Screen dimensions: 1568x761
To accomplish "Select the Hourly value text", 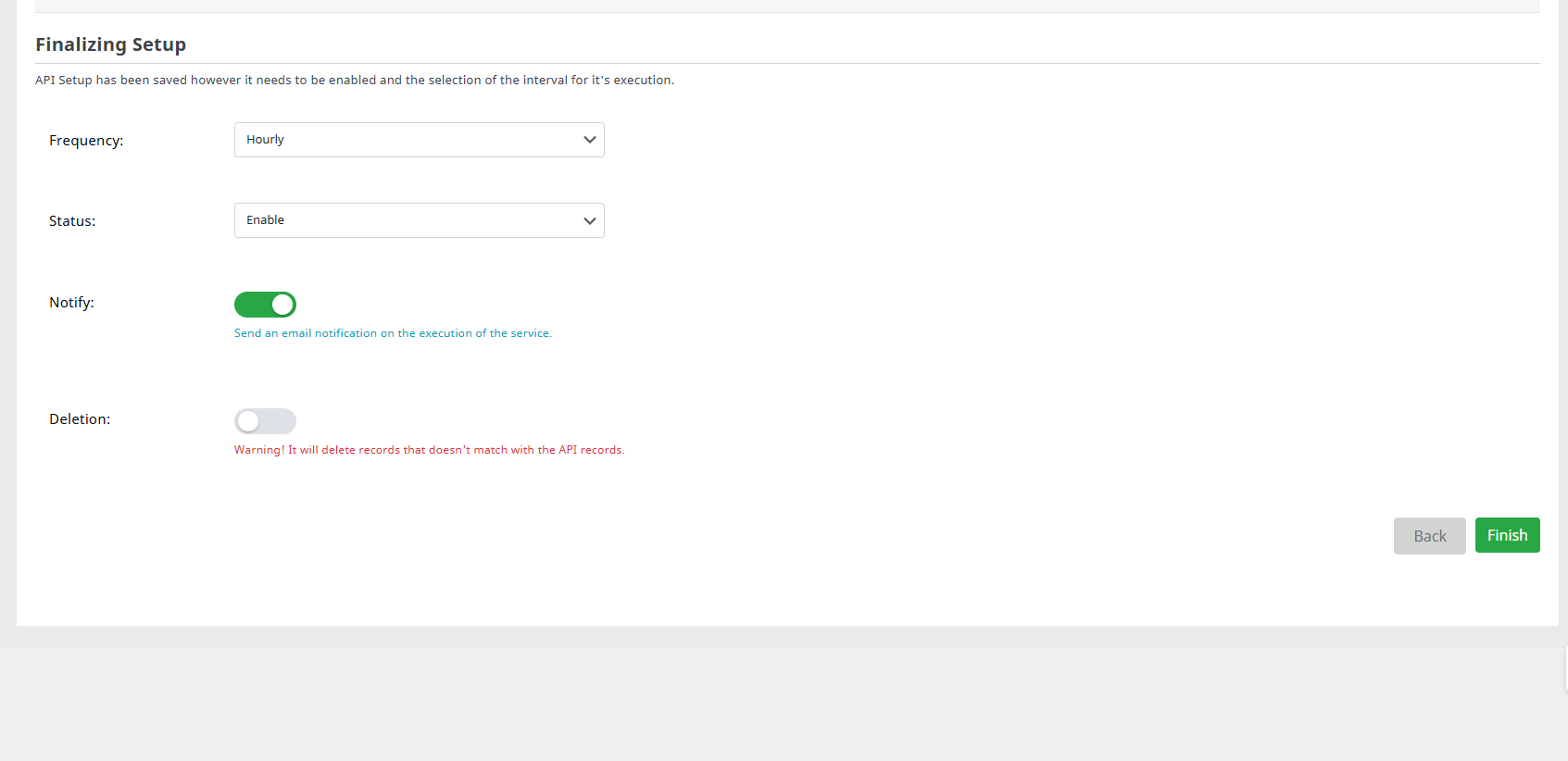I will coord(265,140).
